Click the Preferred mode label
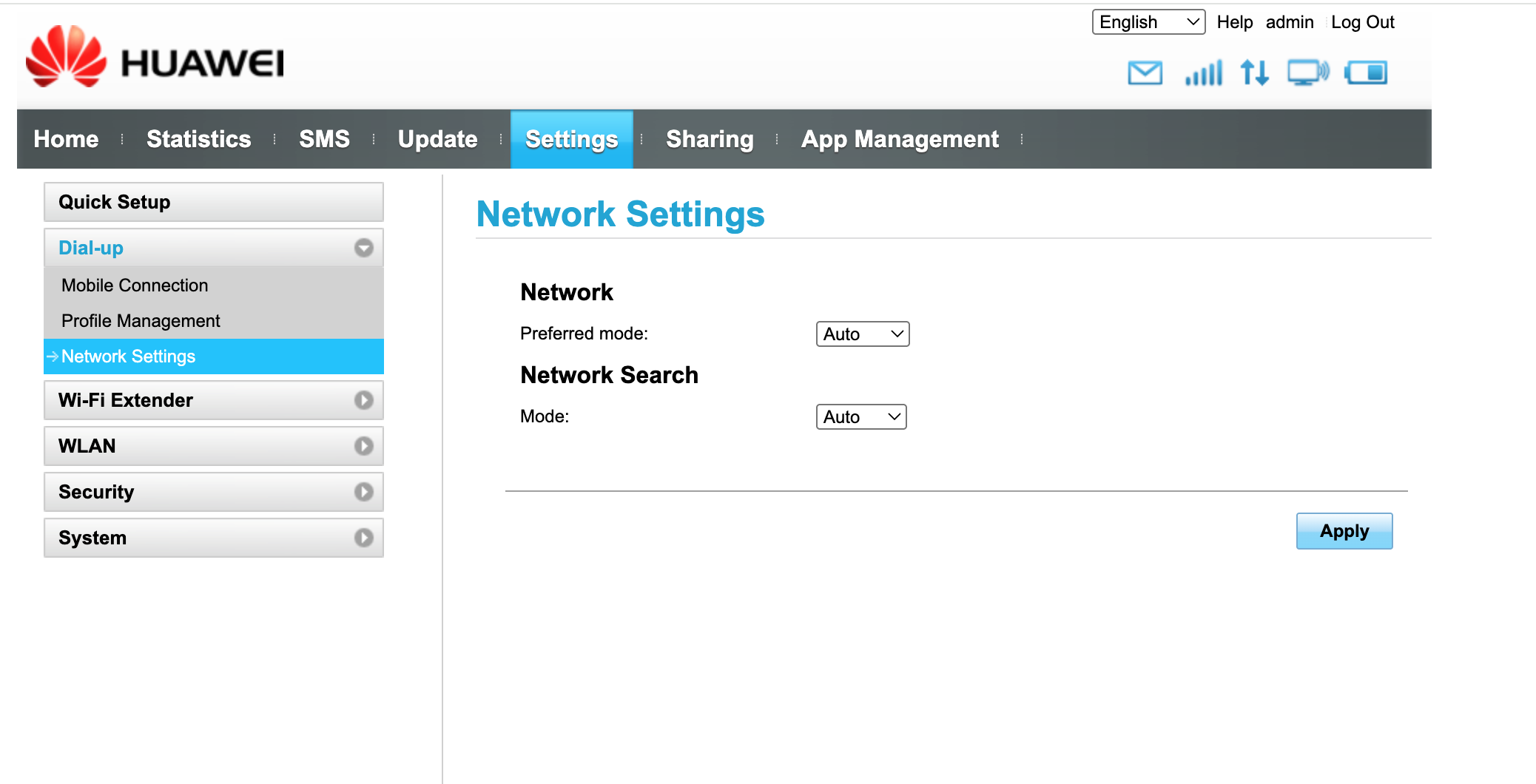This screenshot has height=784, width=1536. coord(584,334)
